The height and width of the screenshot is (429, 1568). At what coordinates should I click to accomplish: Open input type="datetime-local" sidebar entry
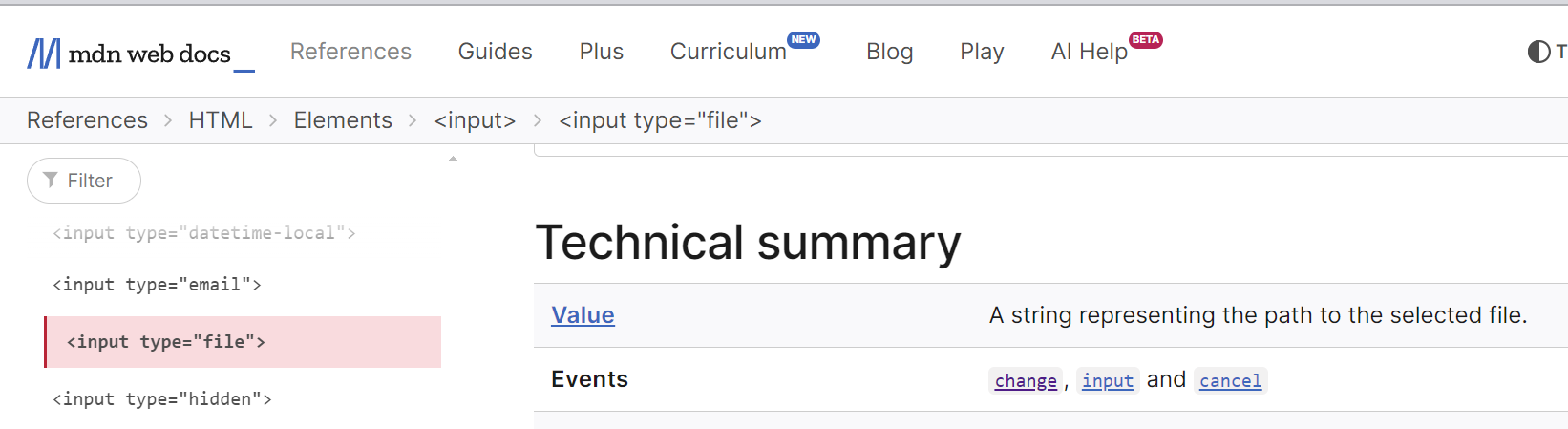pos(204,233)
